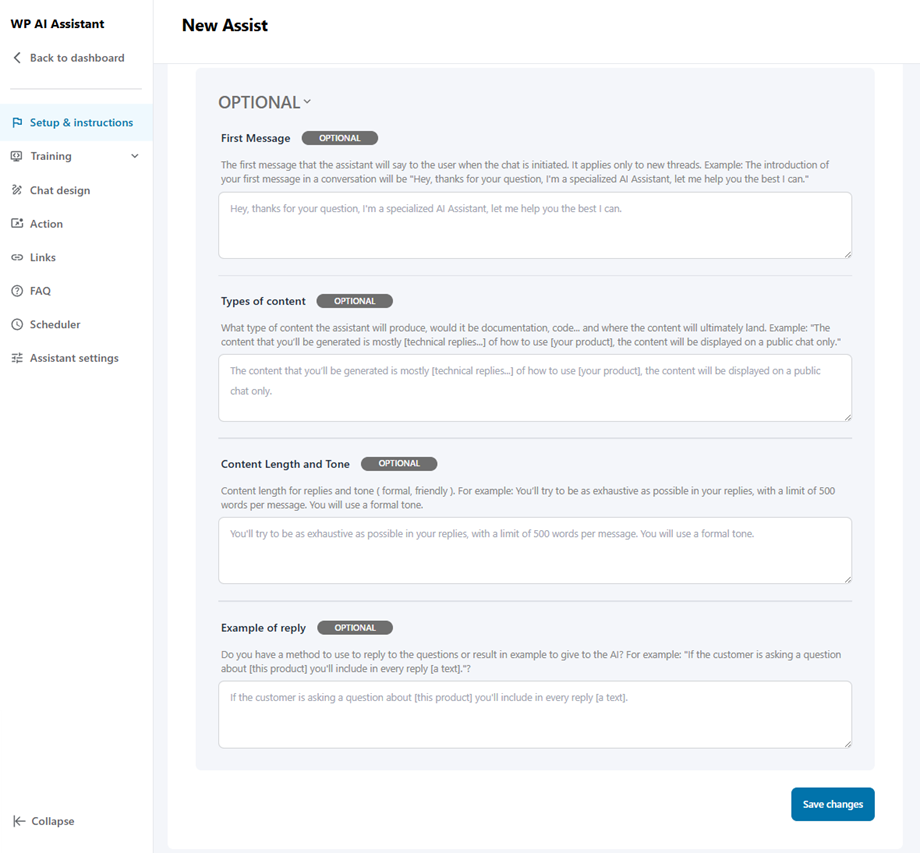Click the Chat design paint icon

(17, 190)
